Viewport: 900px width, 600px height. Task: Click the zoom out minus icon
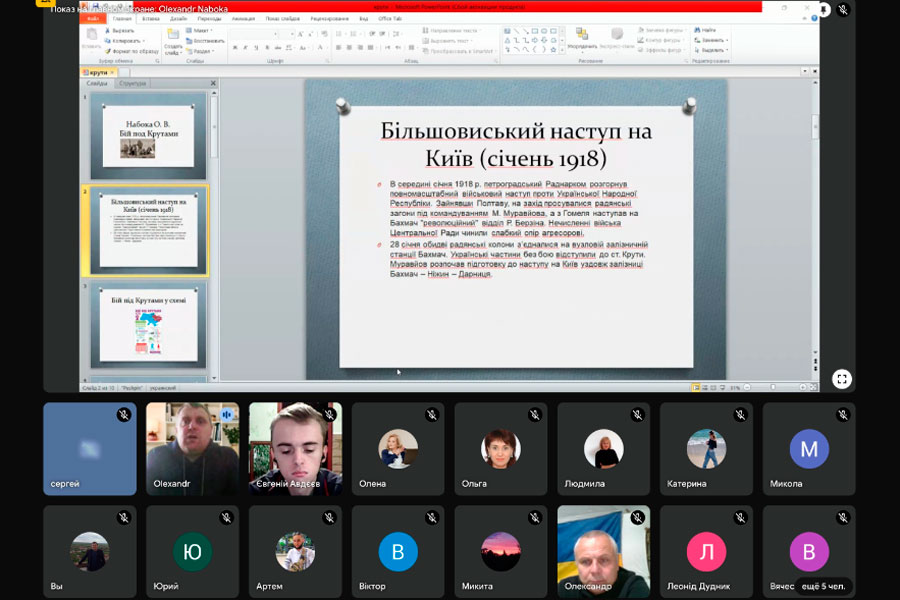tap(745, 387)
